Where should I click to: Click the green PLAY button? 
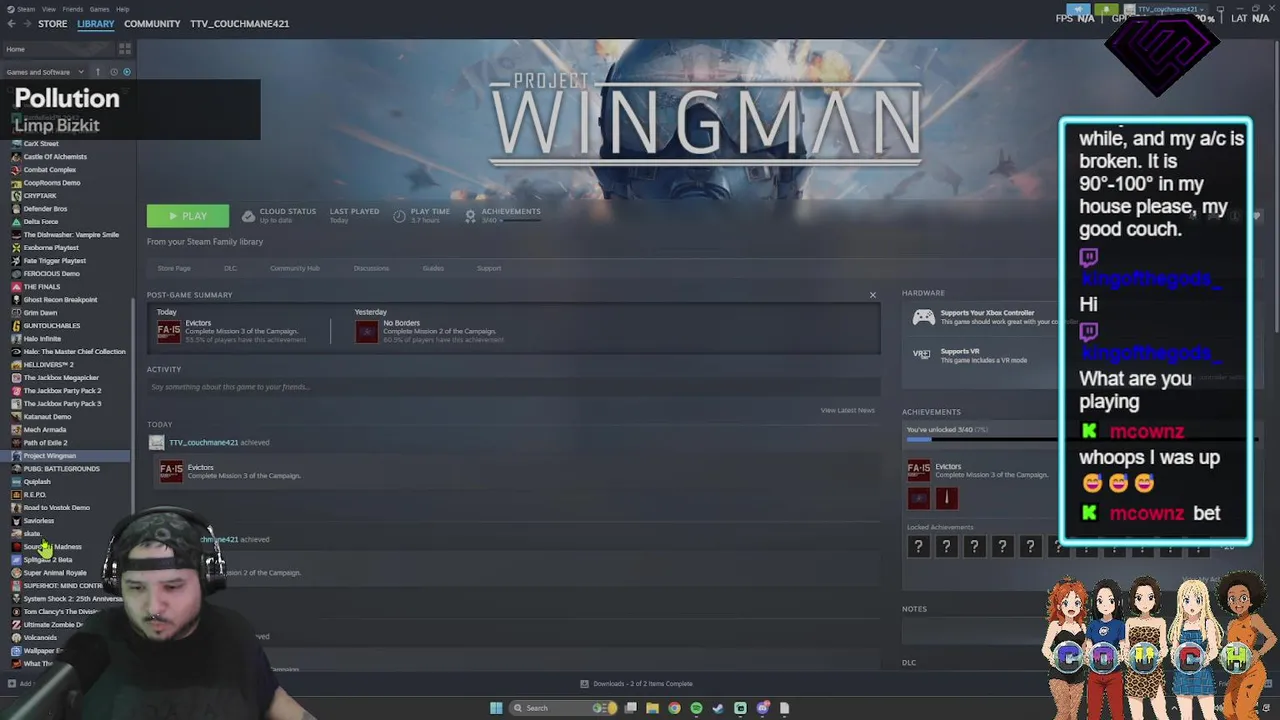(187, 216)
